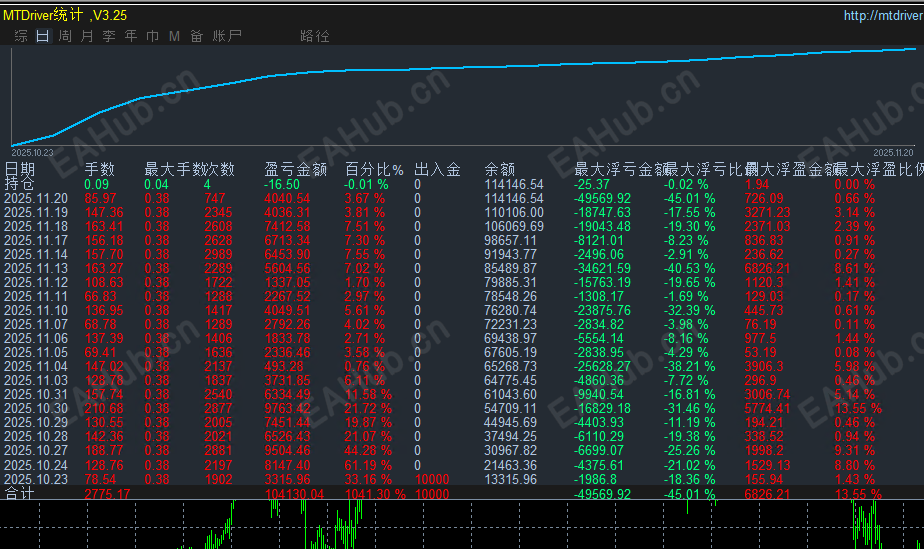Select the 2025.11.20 row date
924x549 pixels.
point(36,199)
